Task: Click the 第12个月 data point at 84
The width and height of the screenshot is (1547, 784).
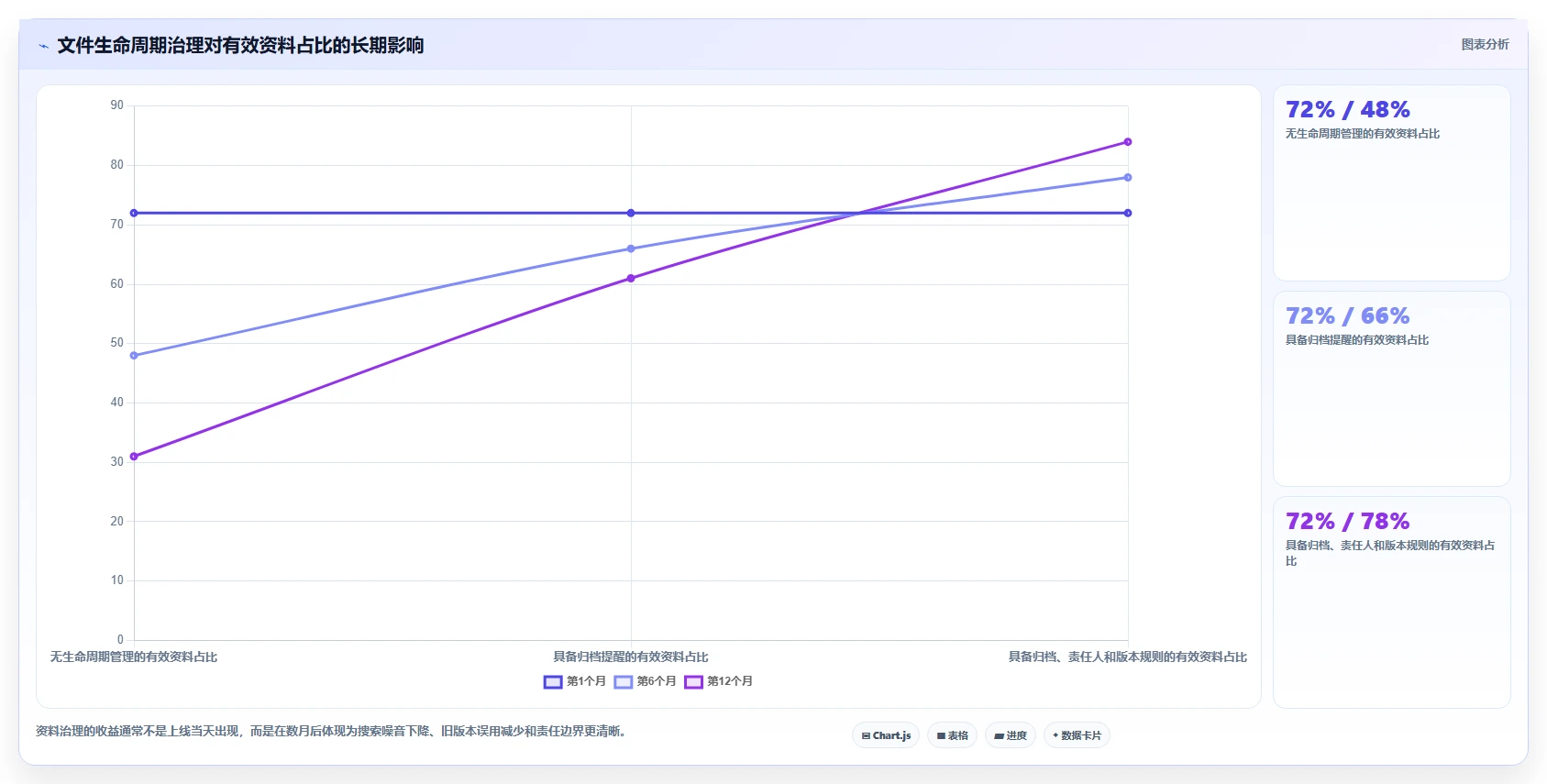Action: (1128, 142)
